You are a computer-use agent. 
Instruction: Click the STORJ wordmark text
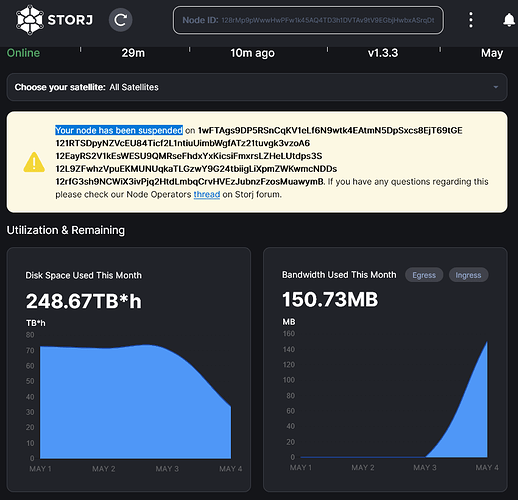click(70, 20)
